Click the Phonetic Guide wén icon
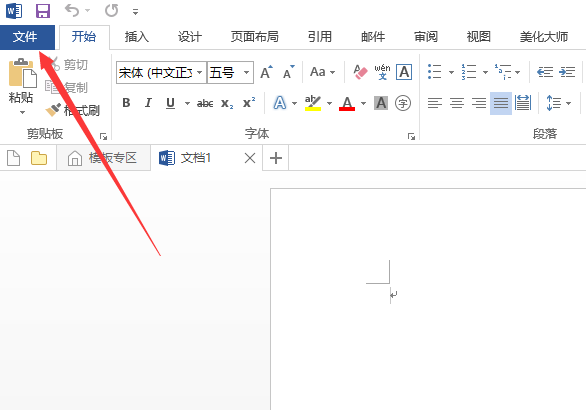The height and width of the screenshot is (410, 586). (382, 71)
